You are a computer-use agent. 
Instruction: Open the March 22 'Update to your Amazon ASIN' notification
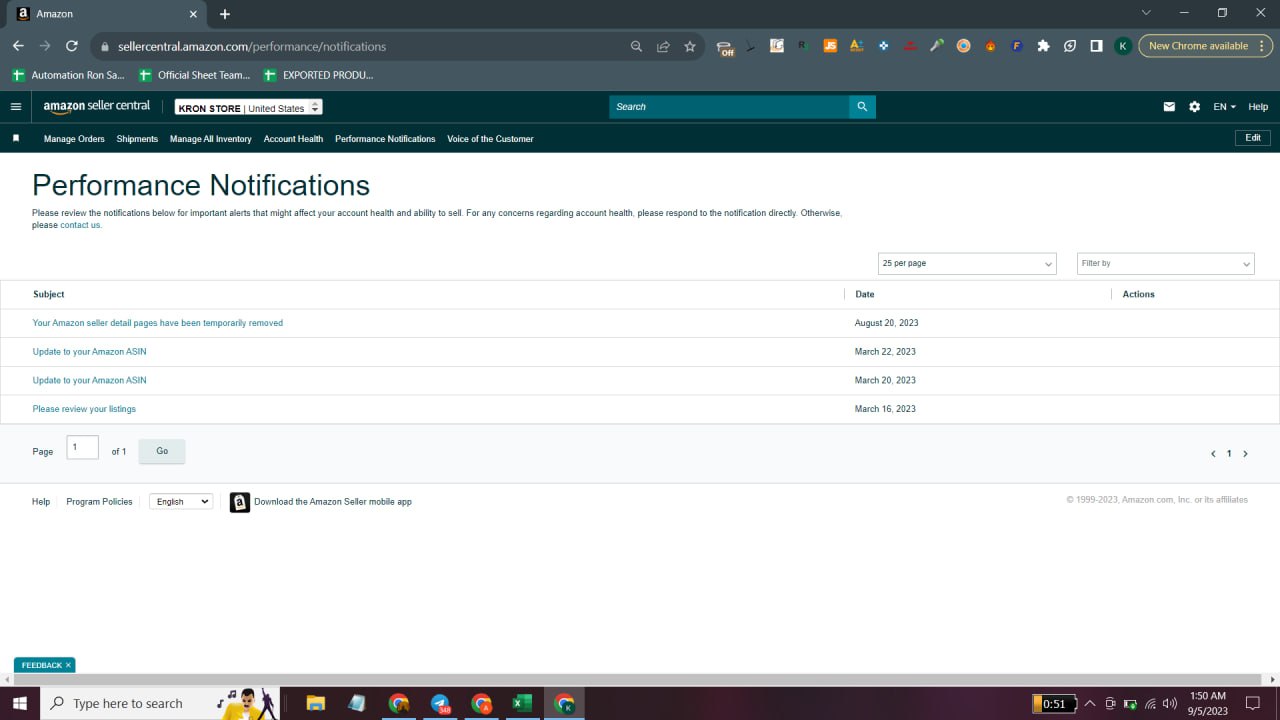tap(90, 352)
